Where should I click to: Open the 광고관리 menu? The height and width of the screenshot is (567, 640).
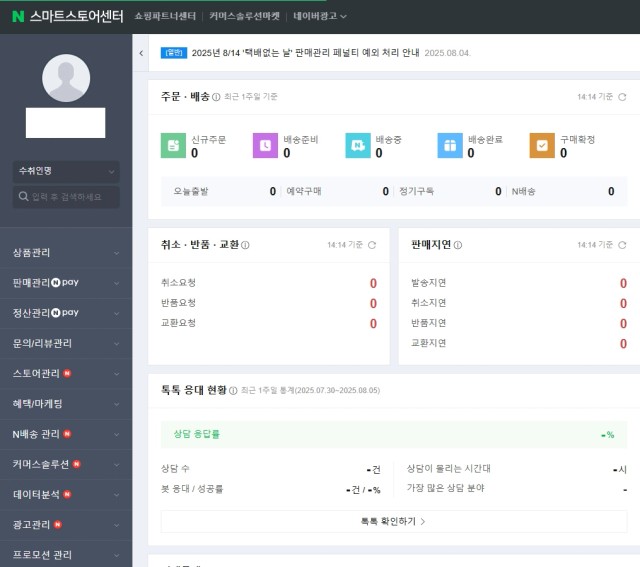pyautogui.click(x=66, y=525)
